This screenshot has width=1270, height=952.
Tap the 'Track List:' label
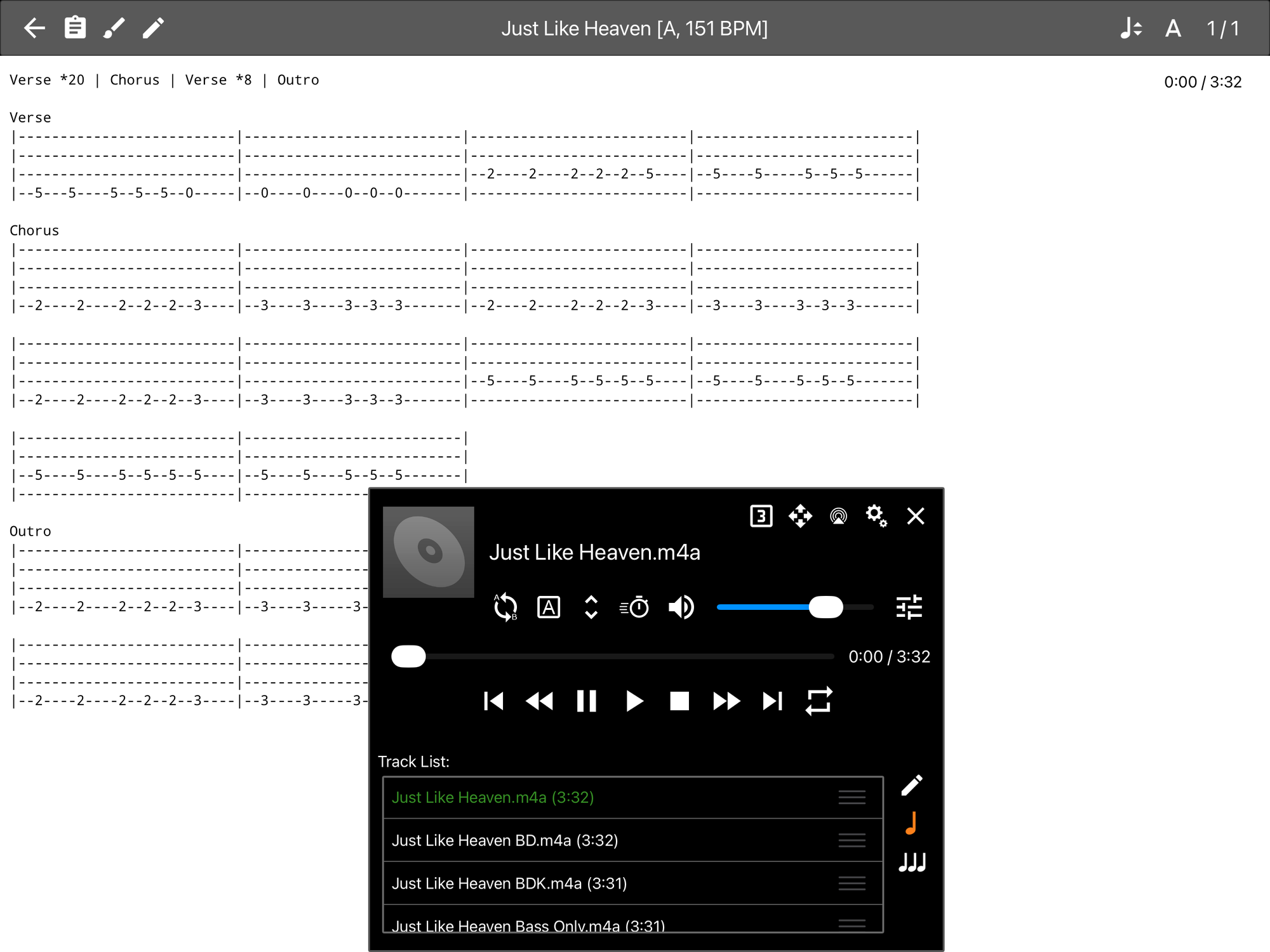413,762
